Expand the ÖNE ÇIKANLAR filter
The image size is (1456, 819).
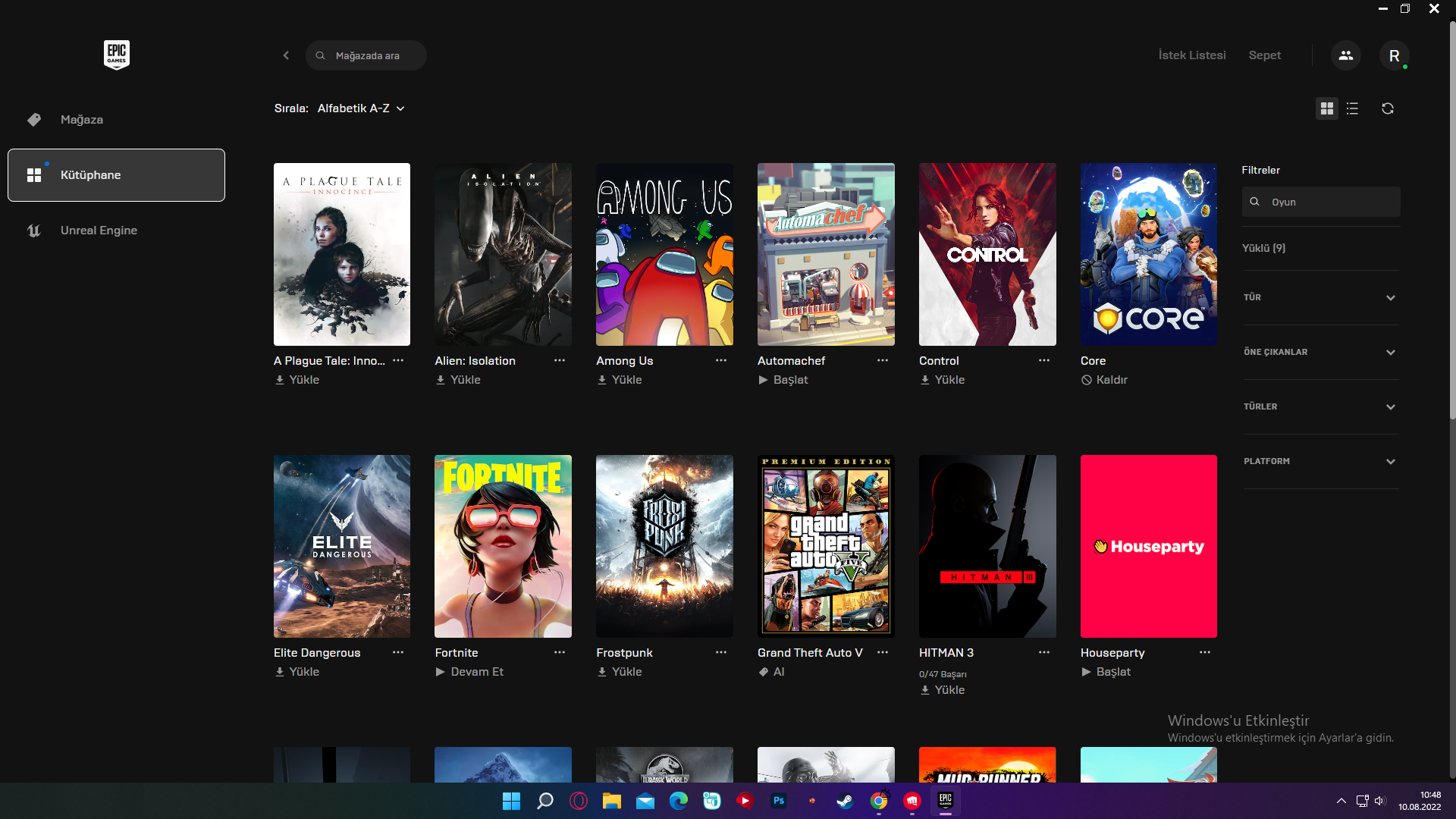[1321, 352]
